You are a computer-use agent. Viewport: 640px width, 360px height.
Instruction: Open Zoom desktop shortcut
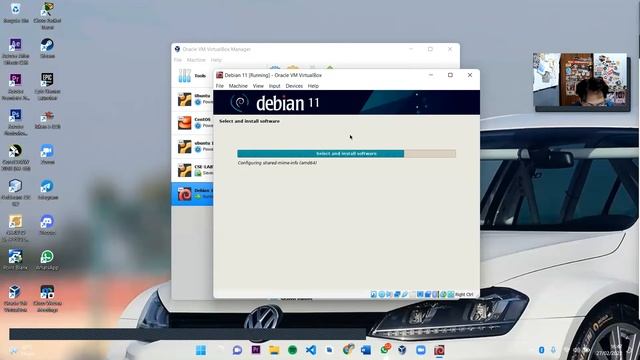[47, 154]
